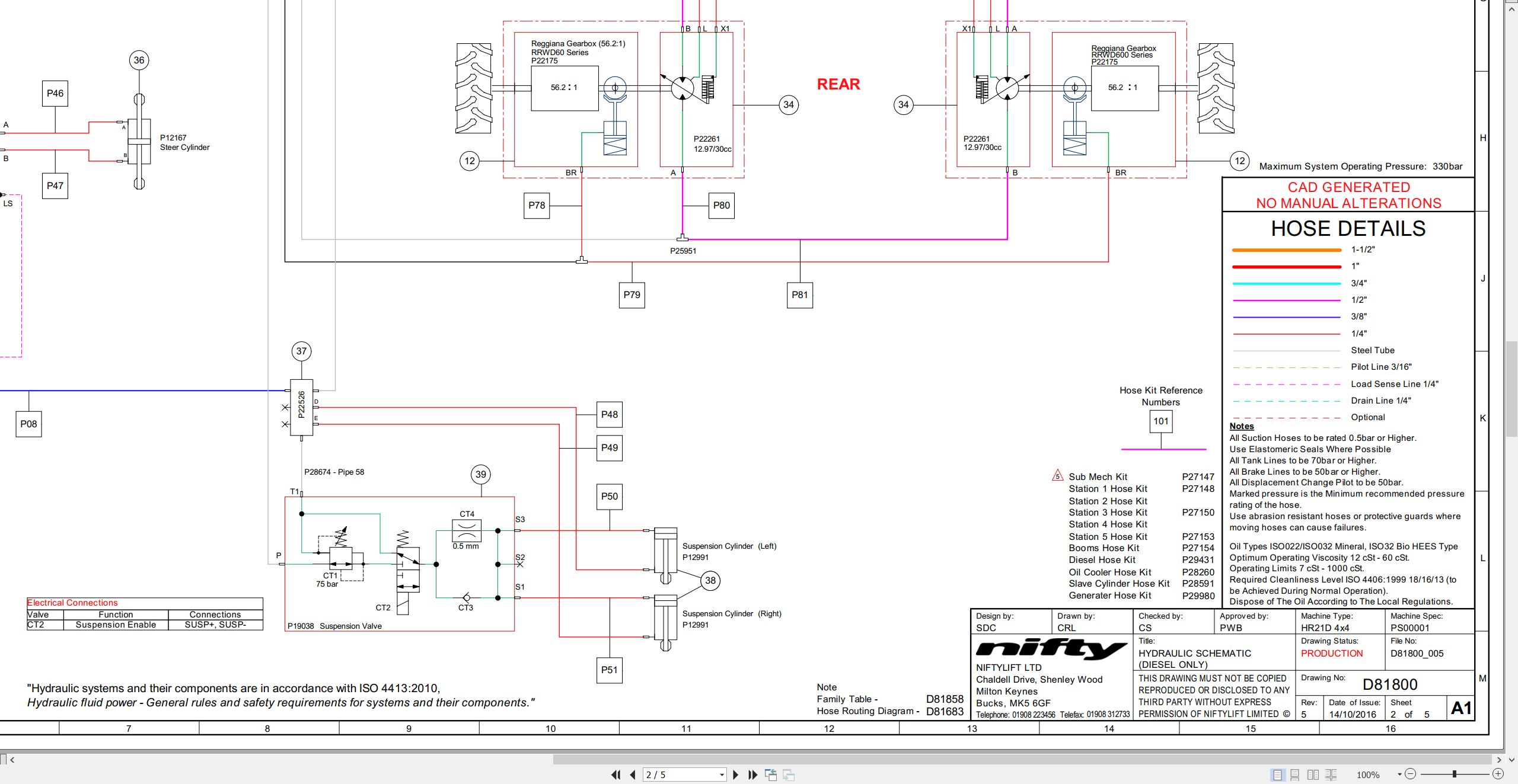Open the page number dropdown
The image size is (1518, 784).
pos(722,775)
